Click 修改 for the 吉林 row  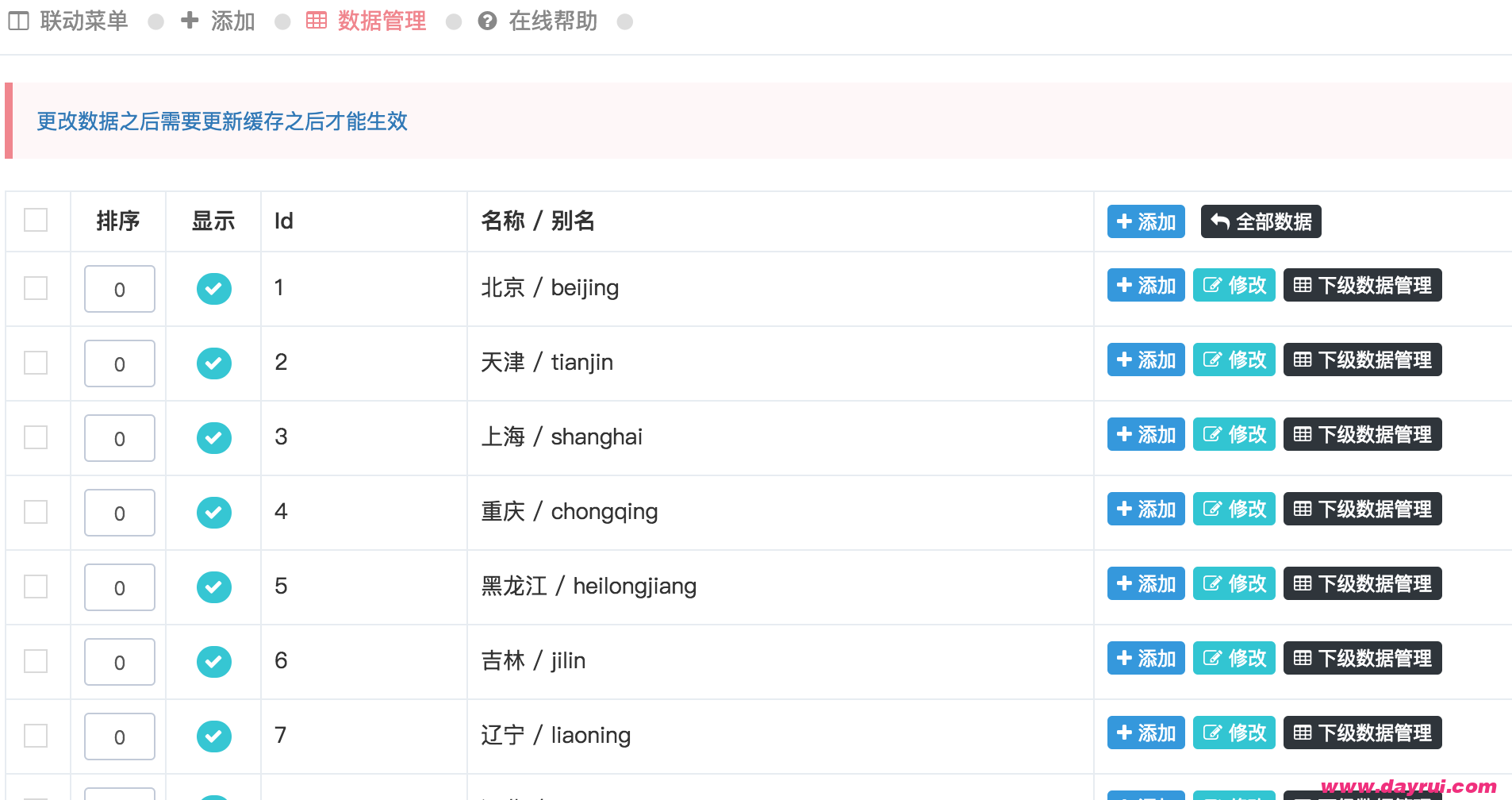coord(1234,658)
